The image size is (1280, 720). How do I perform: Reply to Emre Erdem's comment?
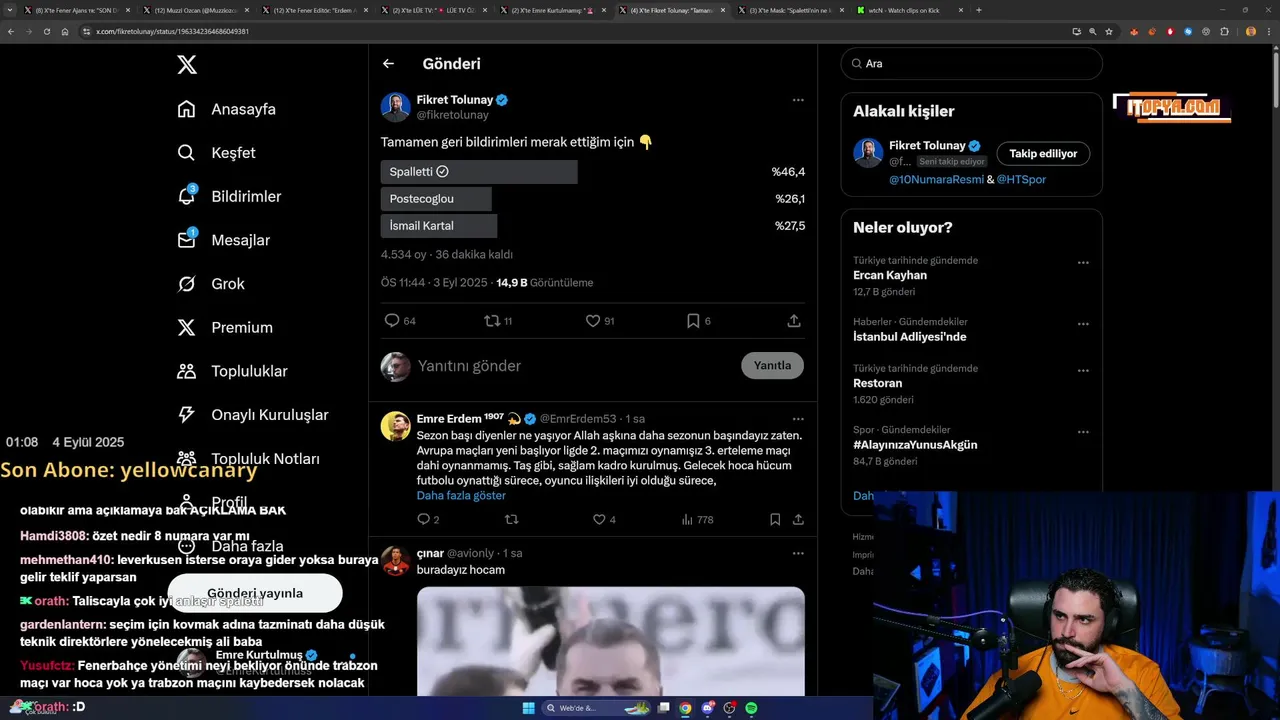coord(428,520)
